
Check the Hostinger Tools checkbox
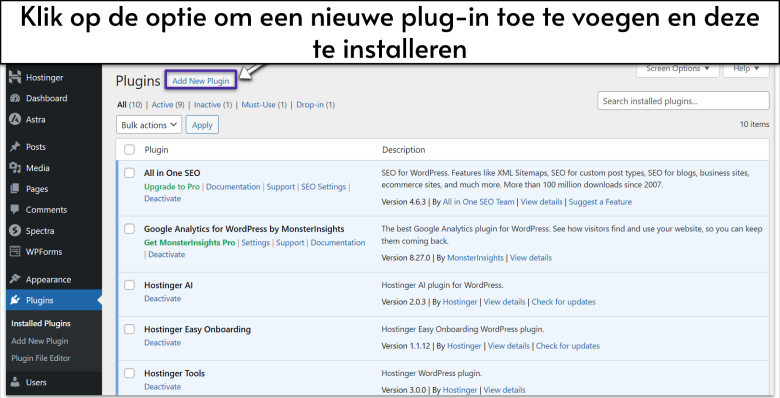pos(129,373)
